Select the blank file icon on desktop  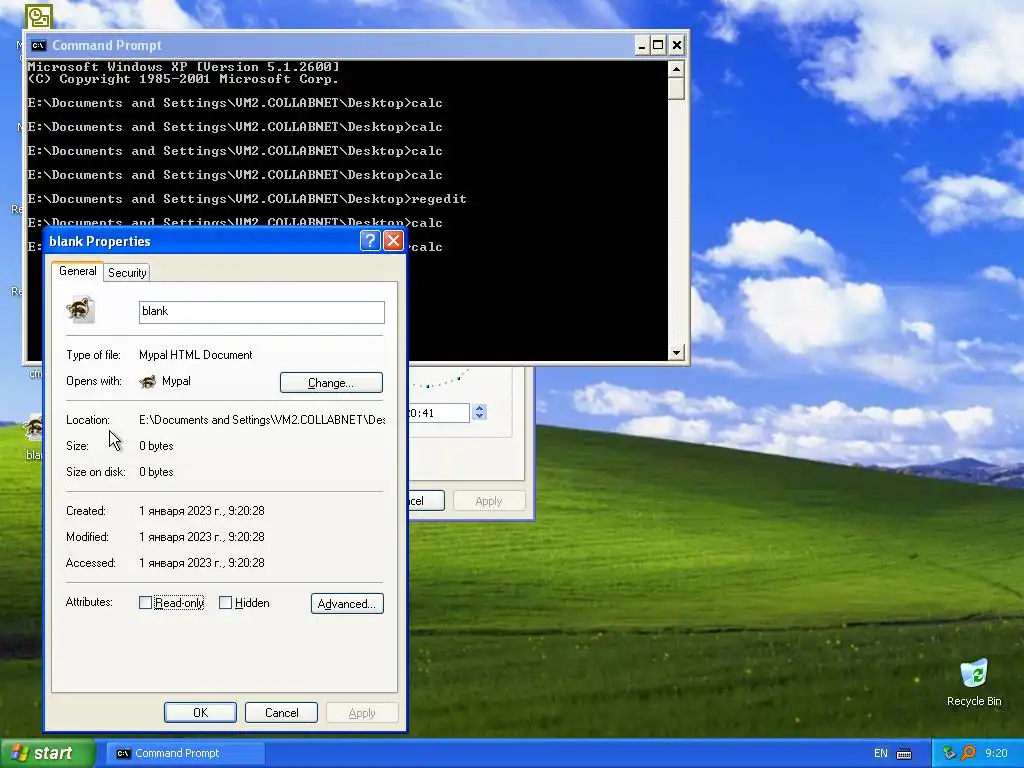[x=33, y=429]
